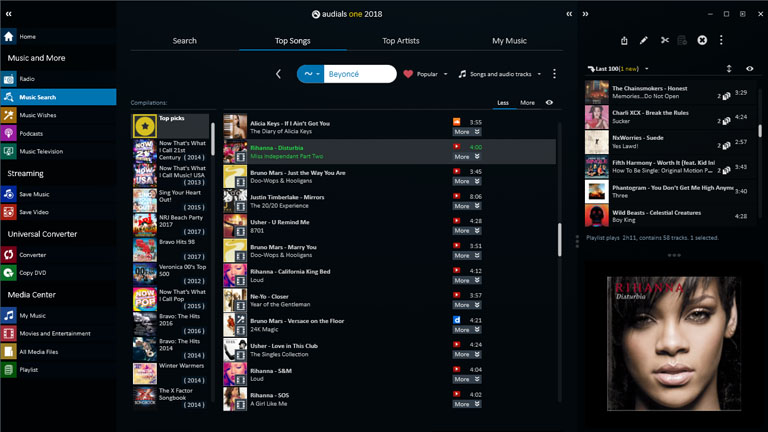
Task: Click the scissors cut icon
Action: (664, 40)
